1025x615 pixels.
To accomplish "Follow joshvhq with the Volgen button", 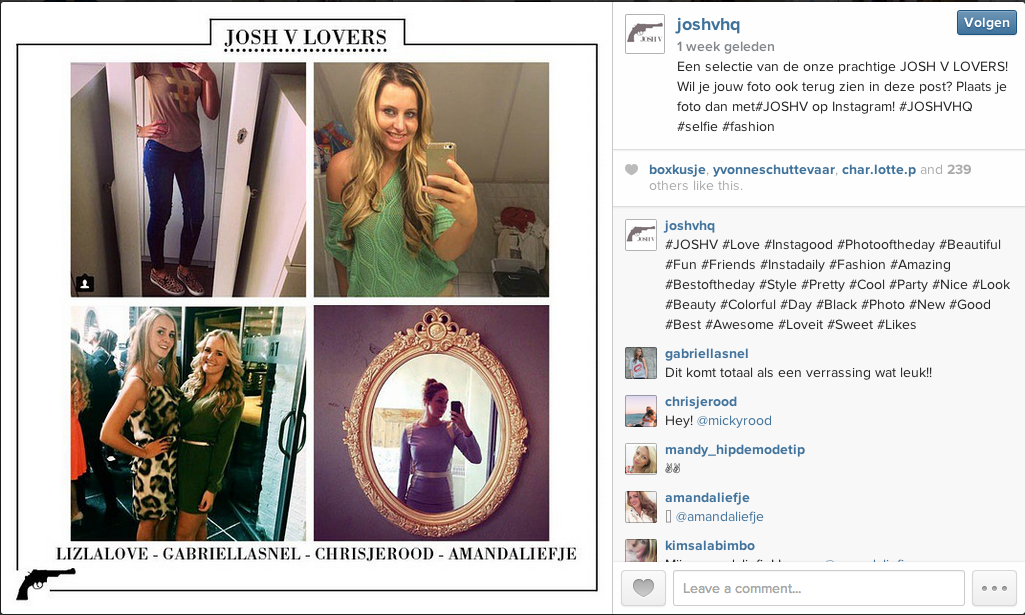I will 986,23.
